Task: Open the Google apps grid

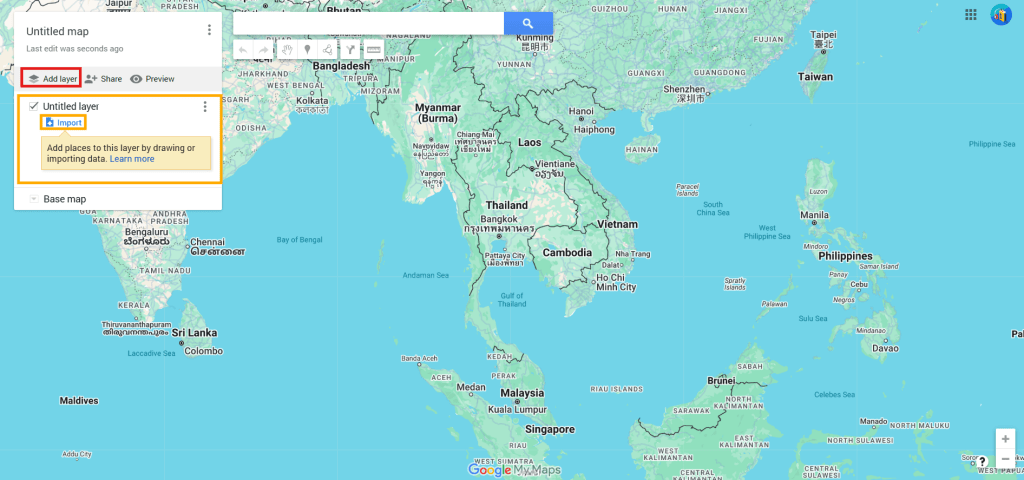Action: [970, 15]
